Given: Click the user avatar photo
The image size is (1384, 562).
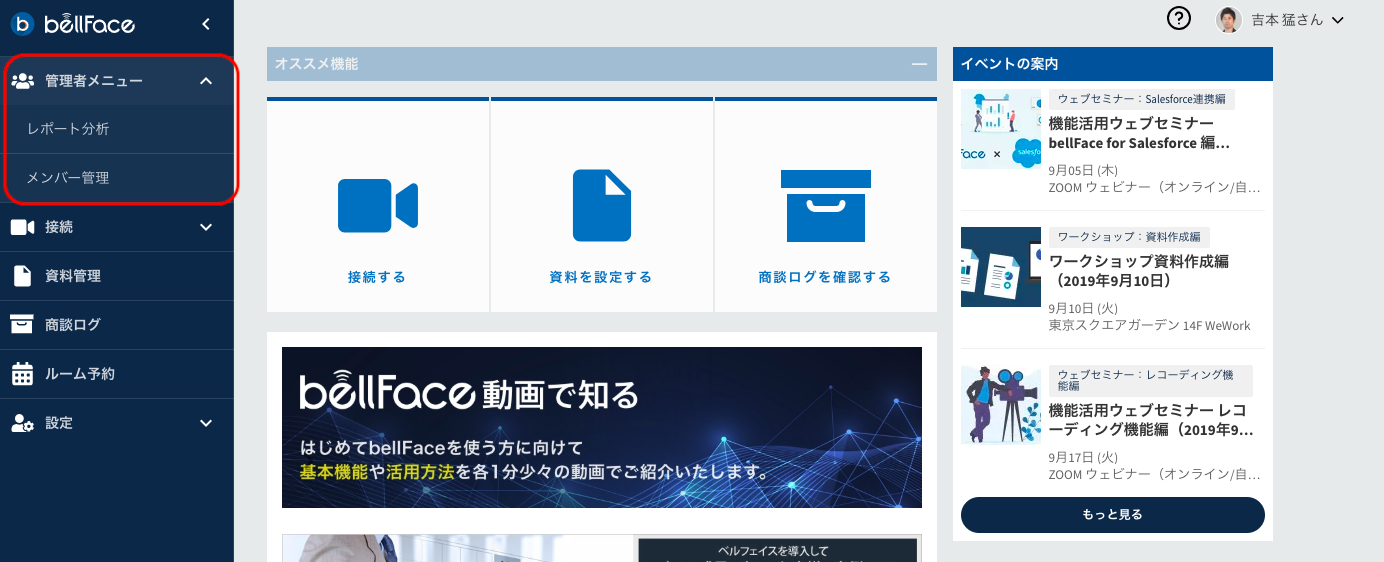Looking at the screenshot, I should pyautogui.click(x=1229, y=20).
